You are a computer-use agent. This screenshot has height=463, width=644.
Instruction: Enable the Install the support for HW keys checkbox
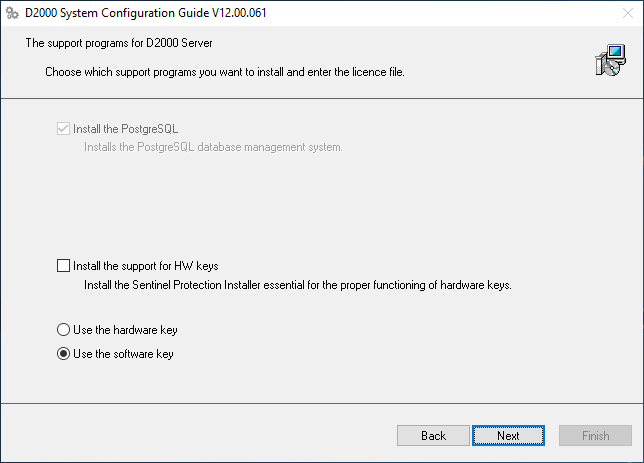64,266
